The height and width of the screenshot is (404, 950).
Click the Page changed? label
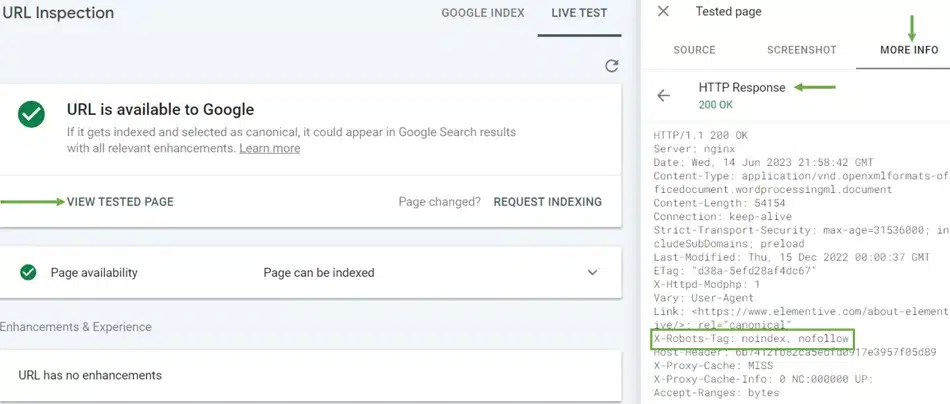pos(439,202)
